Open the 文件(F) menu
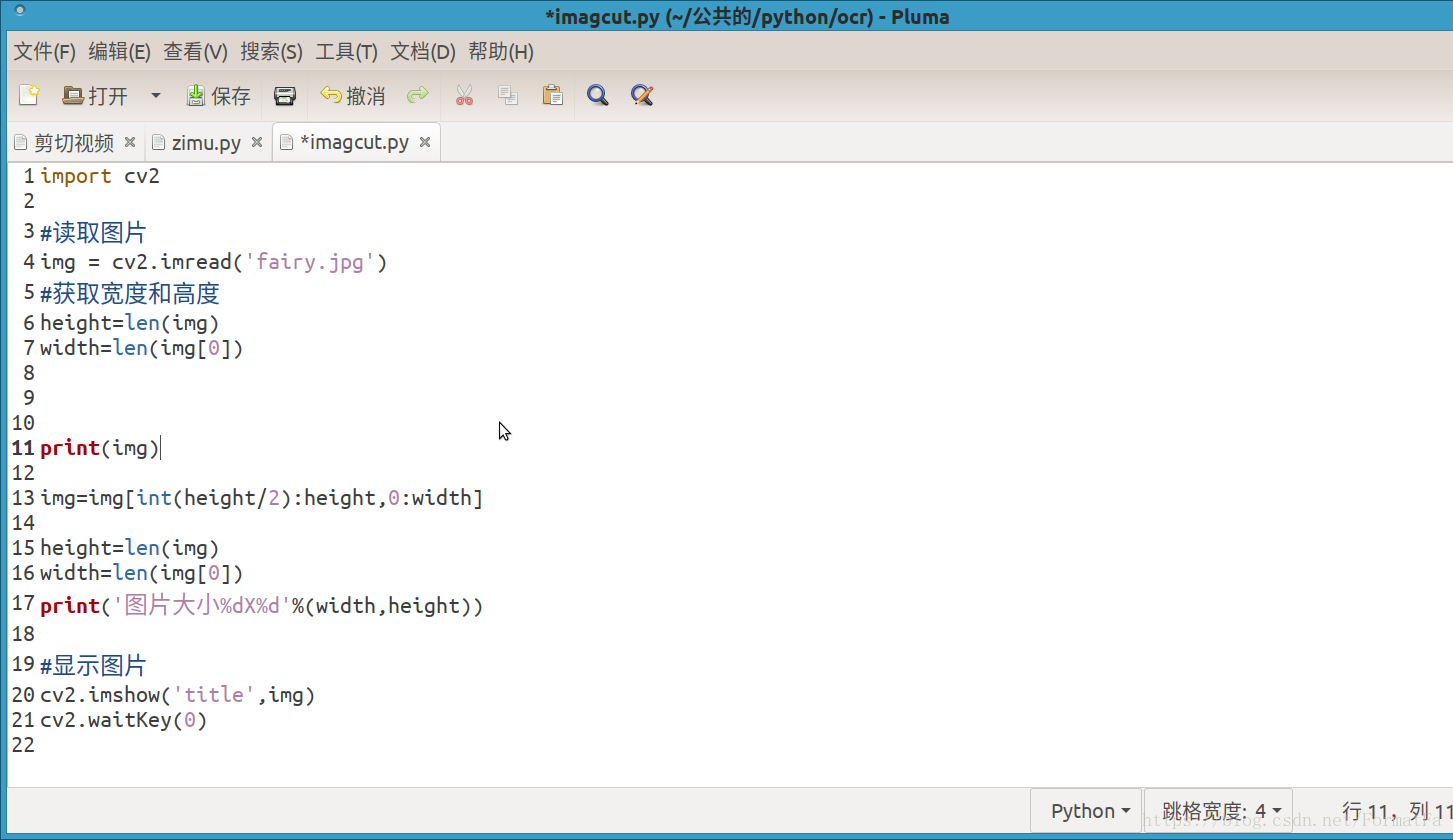 pos(45,52)
